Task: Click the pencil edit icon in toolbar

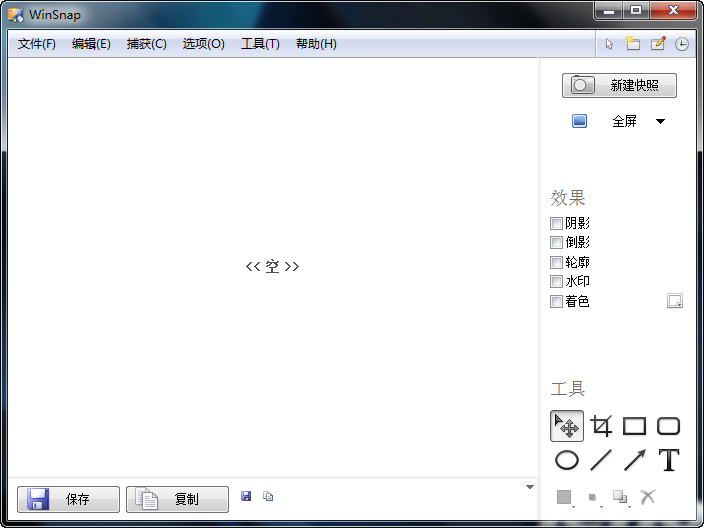Action: [658, 44]
